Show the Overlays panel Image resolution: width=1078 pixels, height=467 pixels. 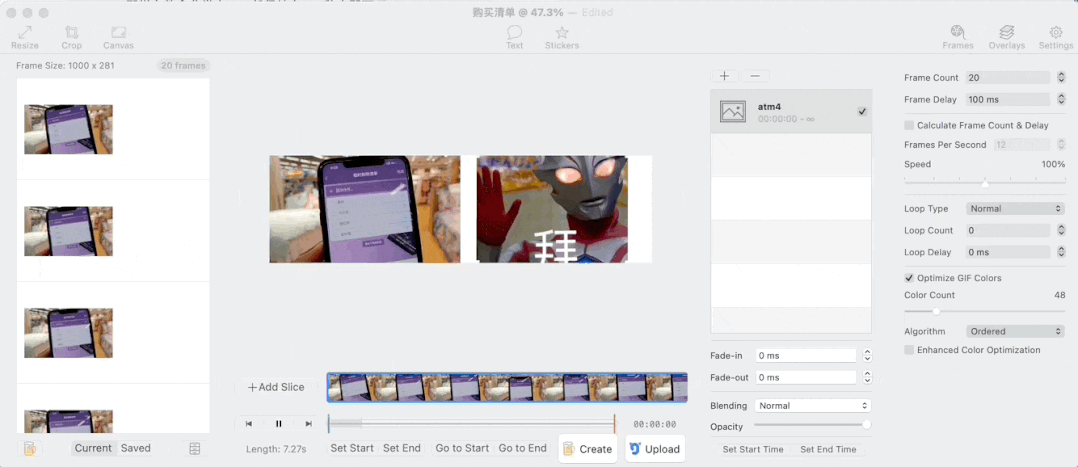click(1006, 38)
